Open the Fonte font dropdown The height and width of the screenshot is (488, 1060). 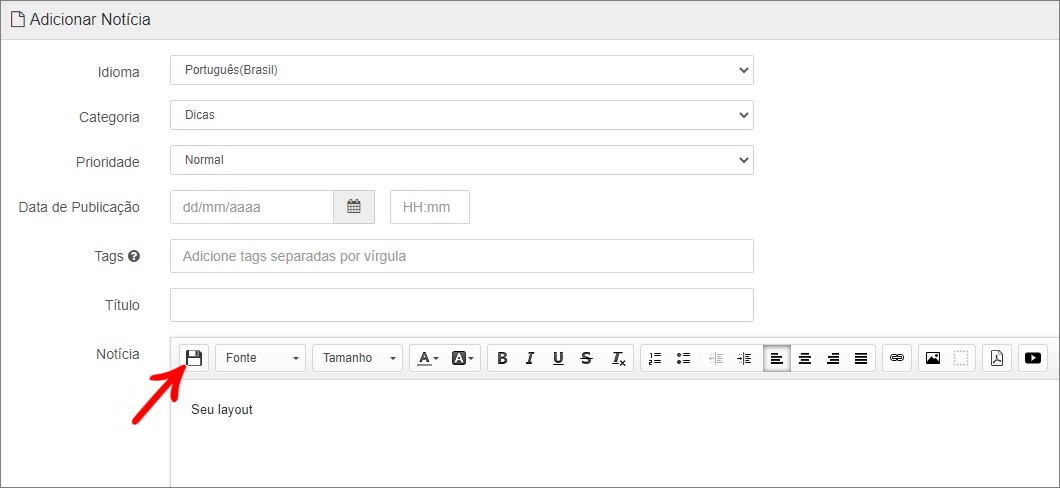point(260,358)
